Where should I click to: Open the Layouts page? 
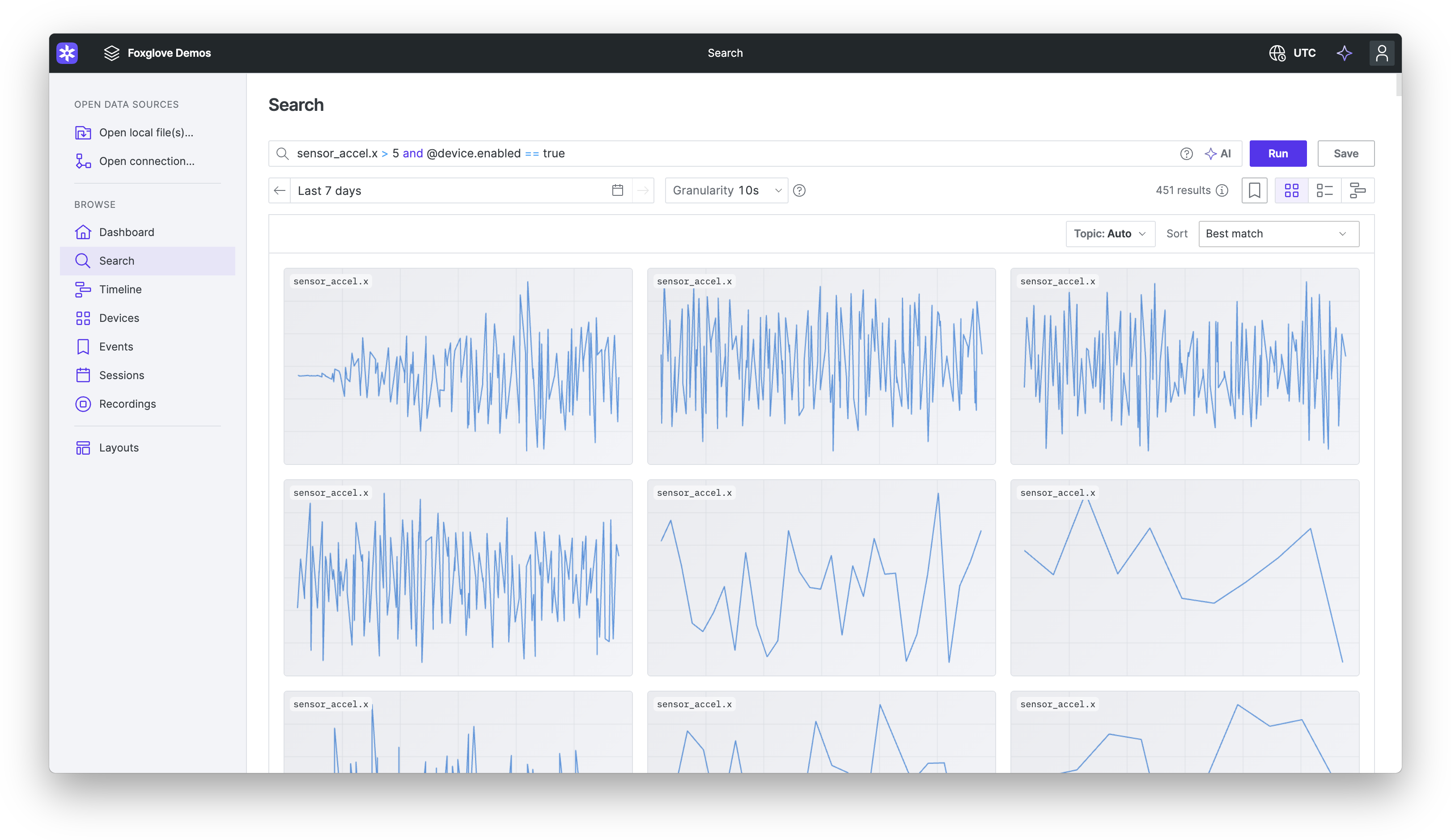click(148, 447)
